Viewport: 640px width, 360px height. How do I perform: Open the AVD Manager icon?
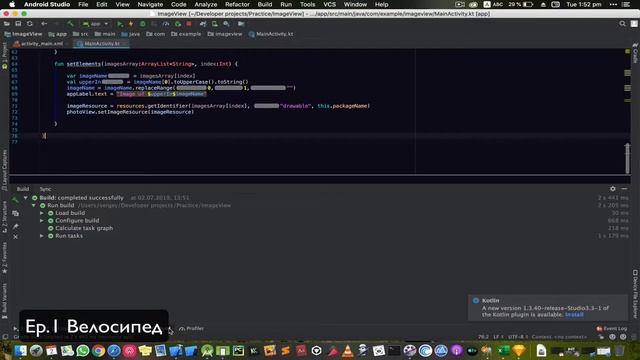click(x=215, y=24)
